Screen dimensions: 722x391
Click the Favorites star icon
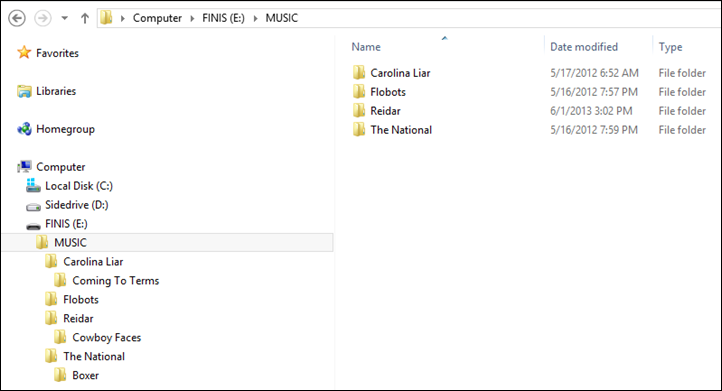click(24, 53)
